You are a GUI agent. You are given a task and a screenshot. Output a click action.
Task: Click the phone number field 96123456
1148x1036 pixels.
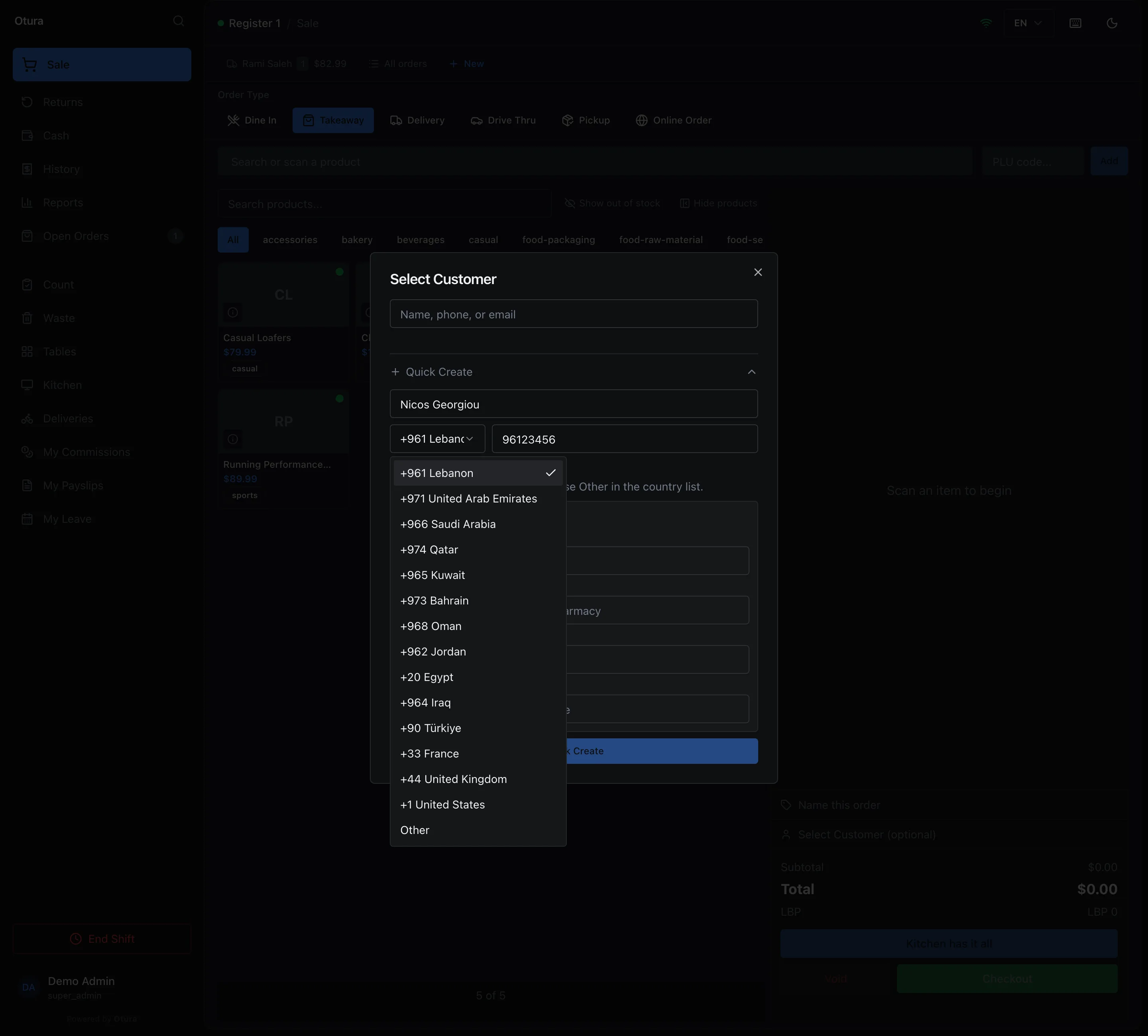[x=625, y=439]
